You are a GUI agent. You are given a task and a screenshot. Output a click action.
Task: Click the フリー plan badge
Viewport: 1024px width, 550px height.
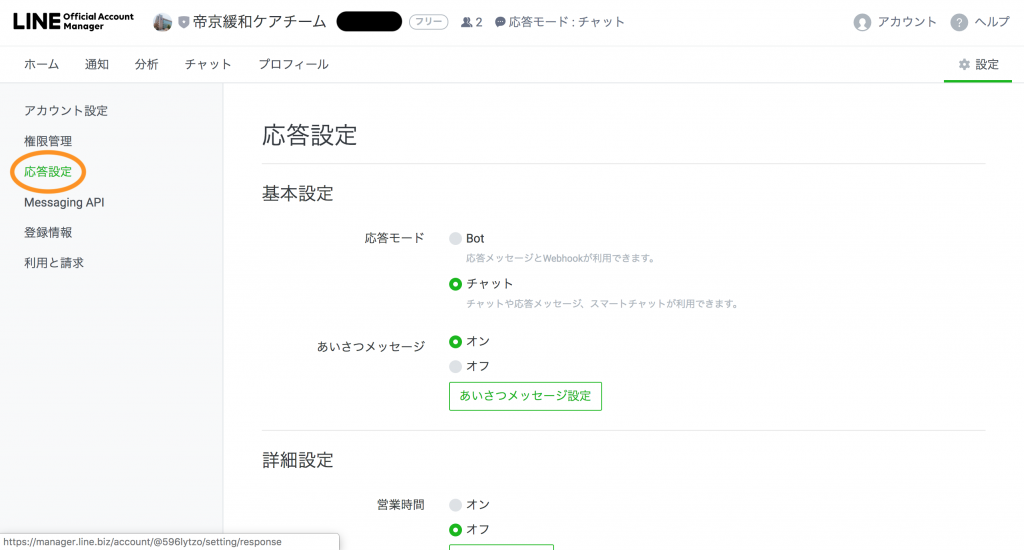click(x=428, y=22)
